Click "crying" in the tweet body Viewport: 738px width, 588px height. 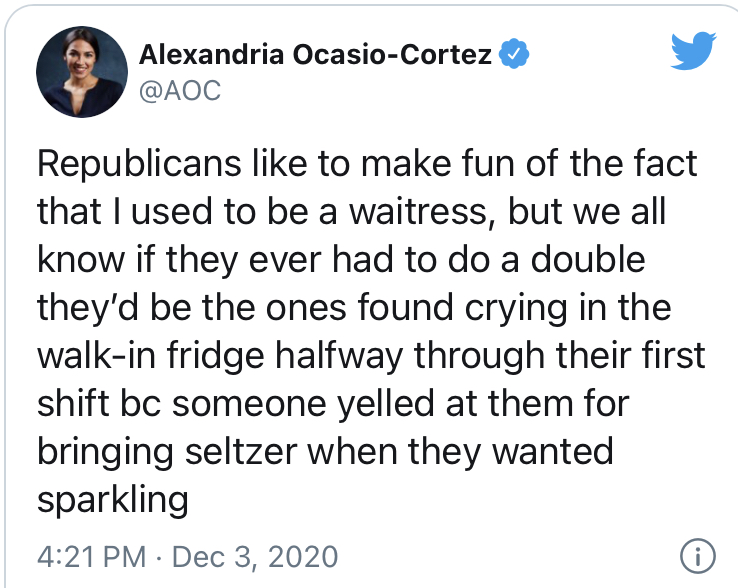[x=516, y=308]
